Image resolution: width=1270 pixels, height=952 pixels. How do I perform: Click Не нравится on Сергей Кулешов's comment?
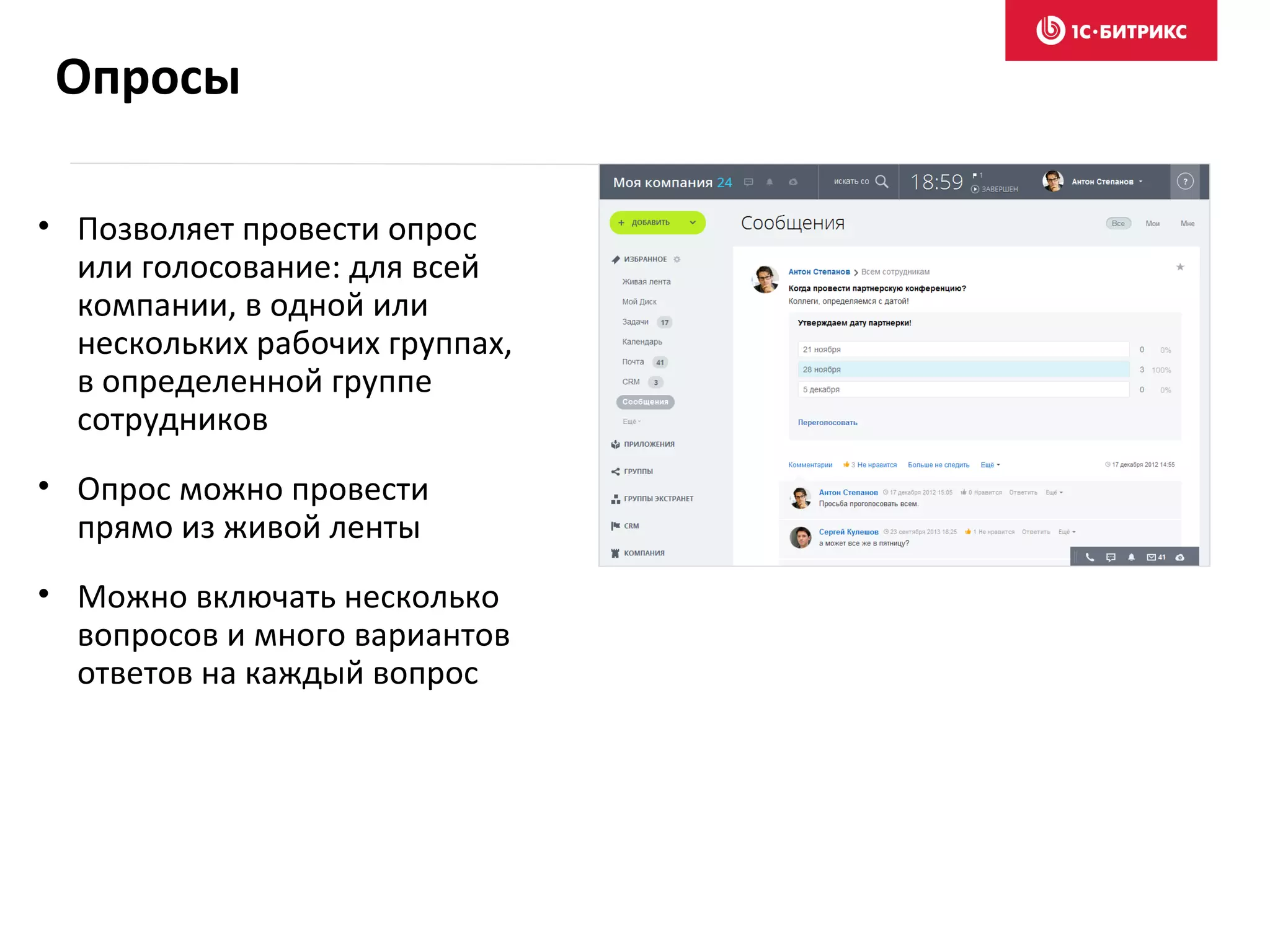coord(996,532)
